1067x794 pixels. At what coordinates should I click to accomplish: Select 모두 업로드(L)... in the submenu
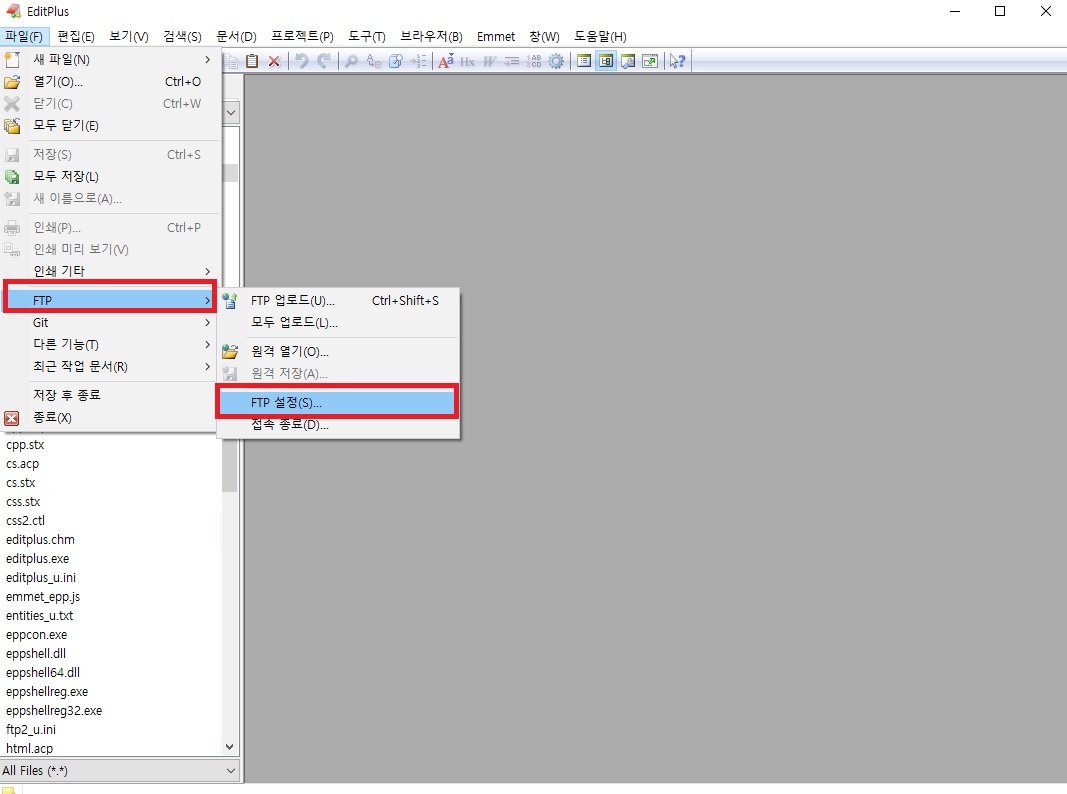pyautogui.click(x=338, y=322)
